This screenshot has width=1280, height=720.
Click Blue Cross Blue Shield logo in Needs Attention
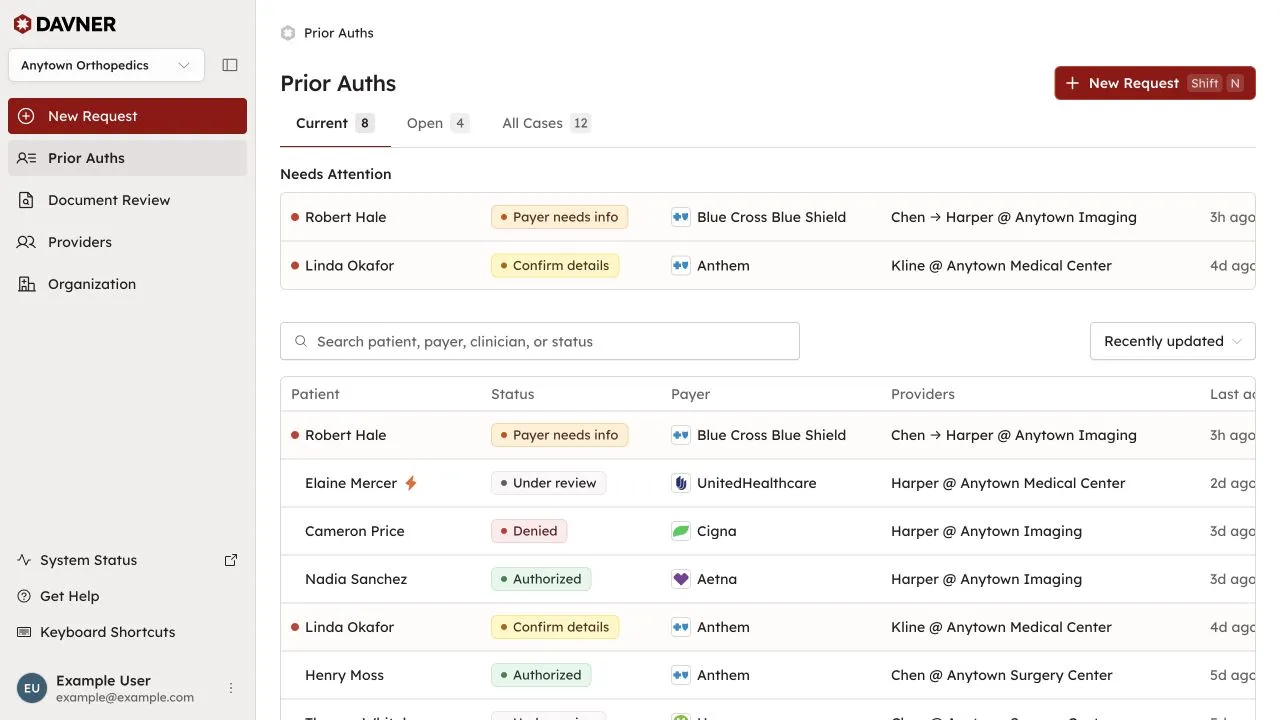(x=681, y=217)
